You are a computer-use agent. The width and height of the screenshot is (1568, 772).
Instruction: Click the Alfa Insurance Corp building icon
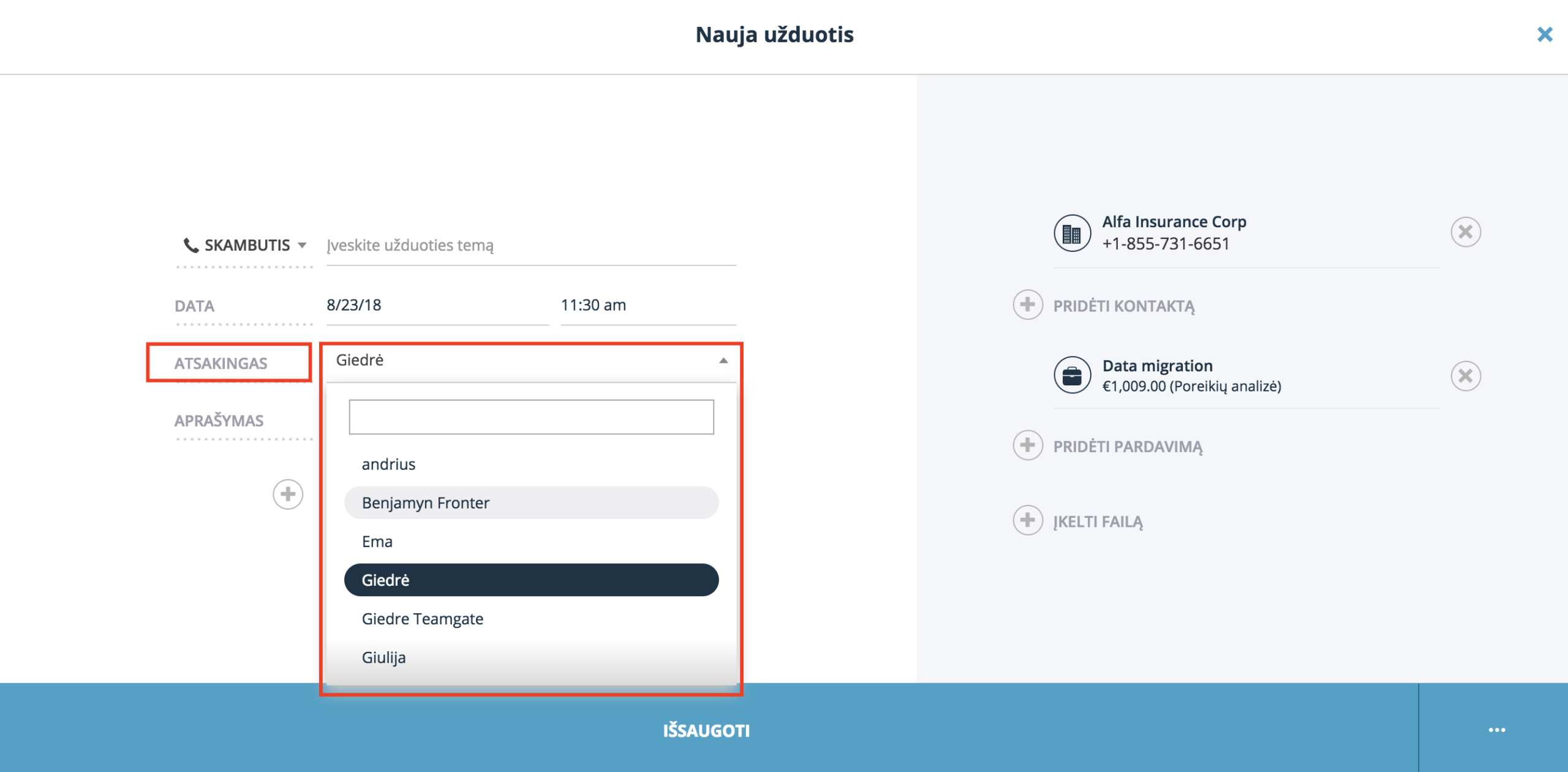point(1072,233)
